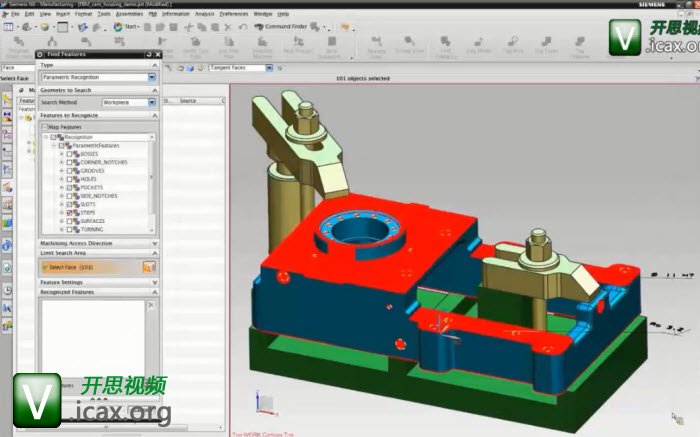Image resolution: width=700 pixels, height=437 pixels.
Task: Open the Preferences menu
Action: pos(234,14)
